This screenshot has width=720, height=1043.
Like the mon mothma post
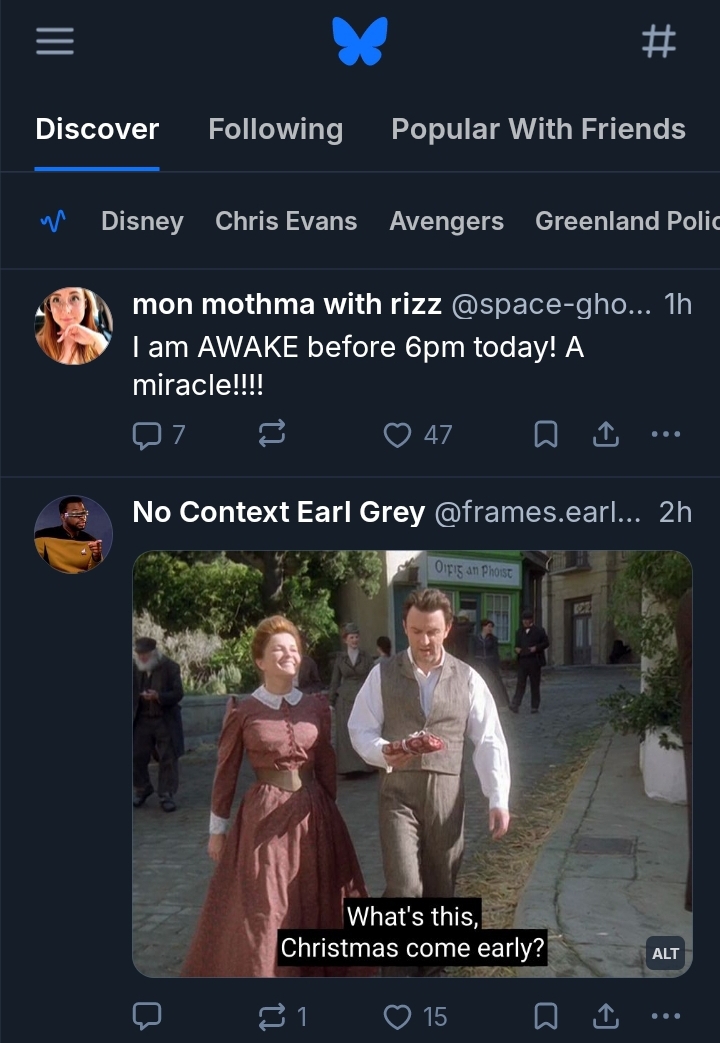398,434
